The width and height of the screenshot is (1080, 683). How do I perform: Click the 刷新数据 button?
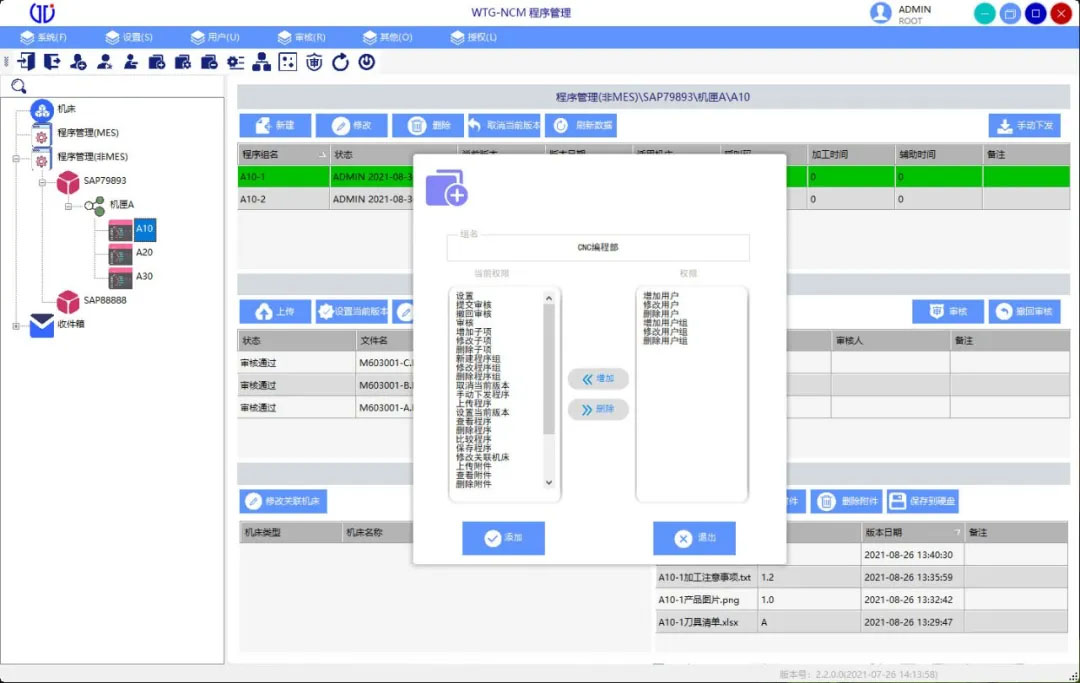581,125
